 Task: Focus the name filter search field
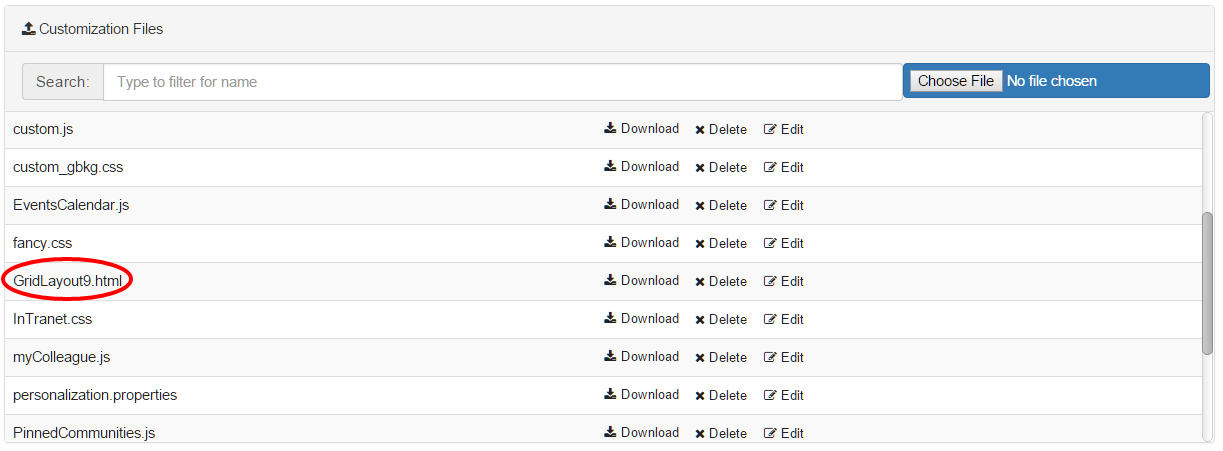[x=502, y=82]
